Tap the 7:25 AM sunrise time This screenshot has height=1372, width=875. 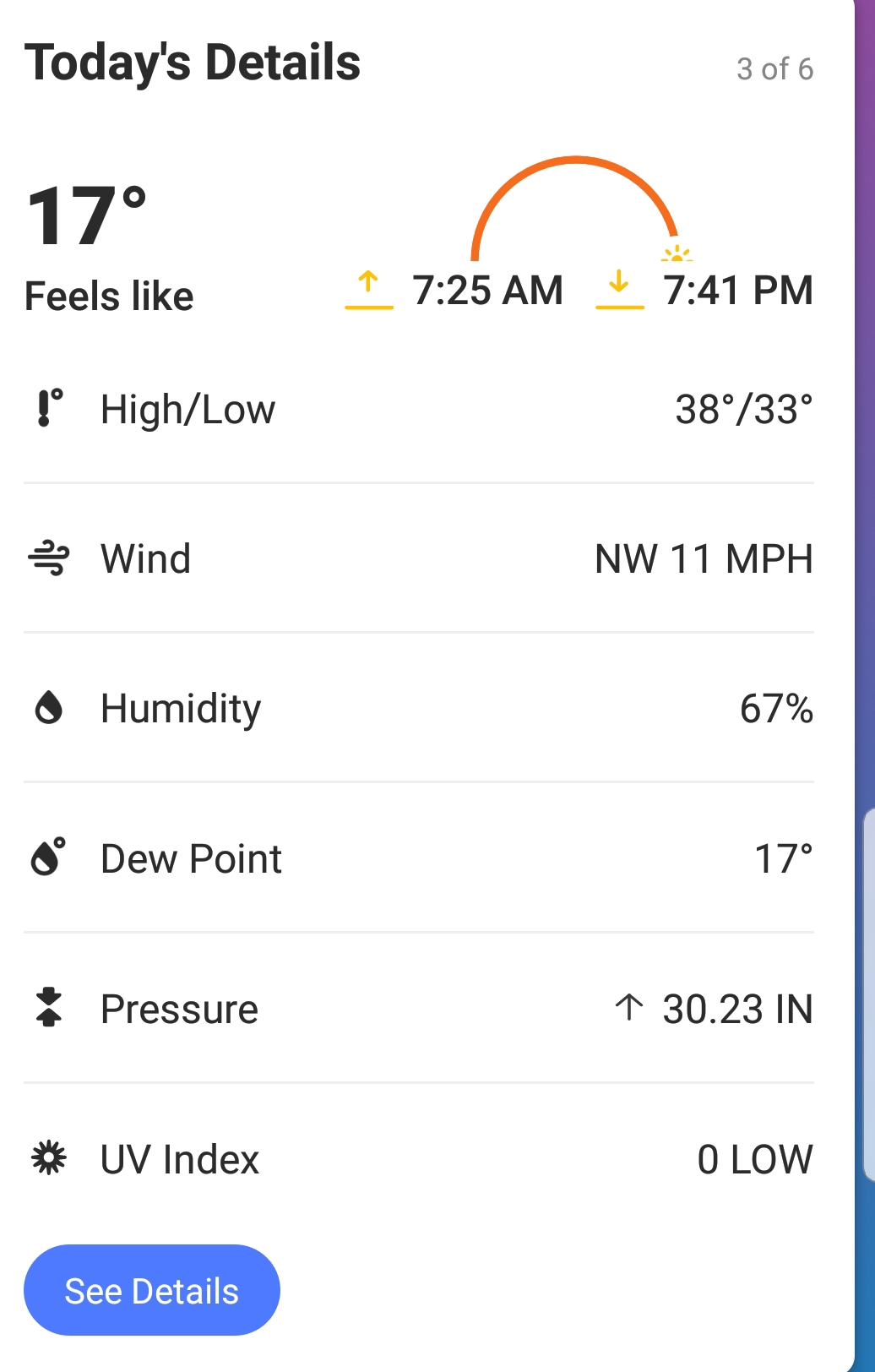coord(487,291)
